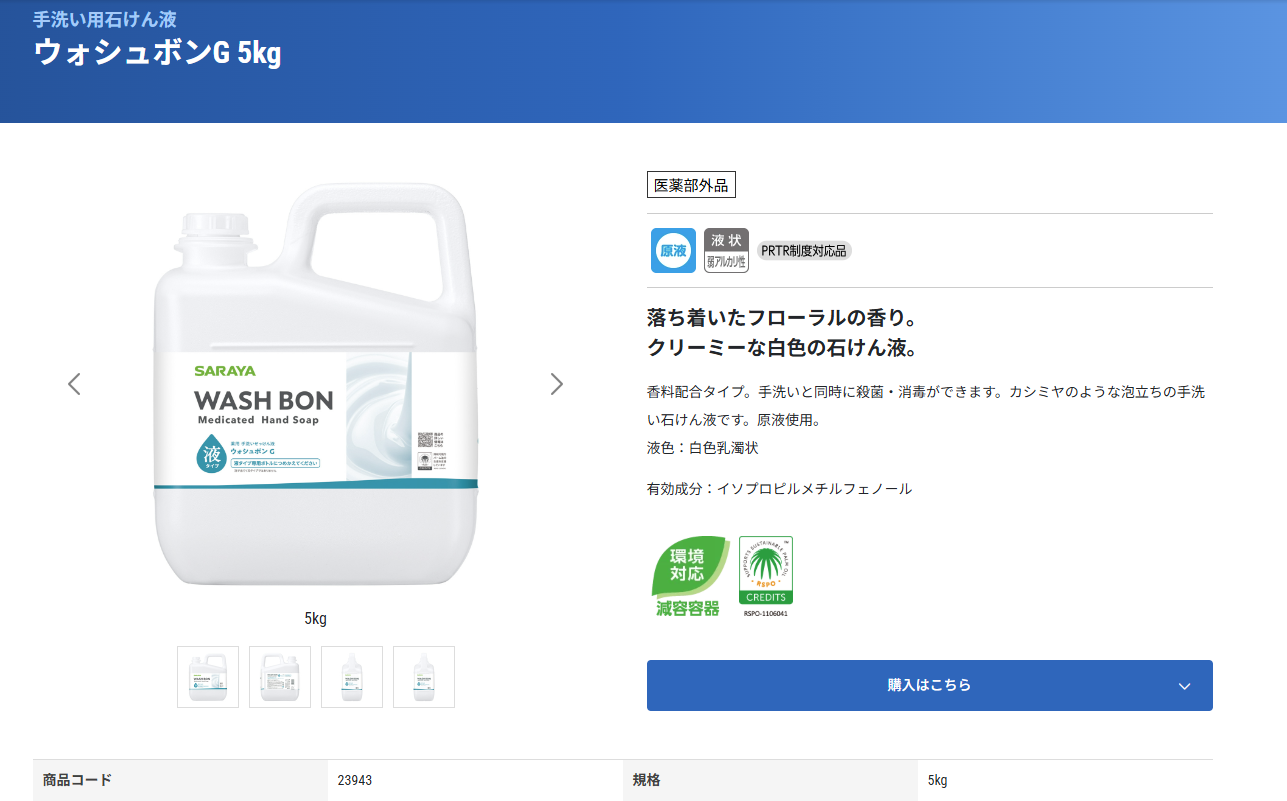Click the RSPO Credits palm logo
Screen dimensions: 1287x801
(765, 572)
